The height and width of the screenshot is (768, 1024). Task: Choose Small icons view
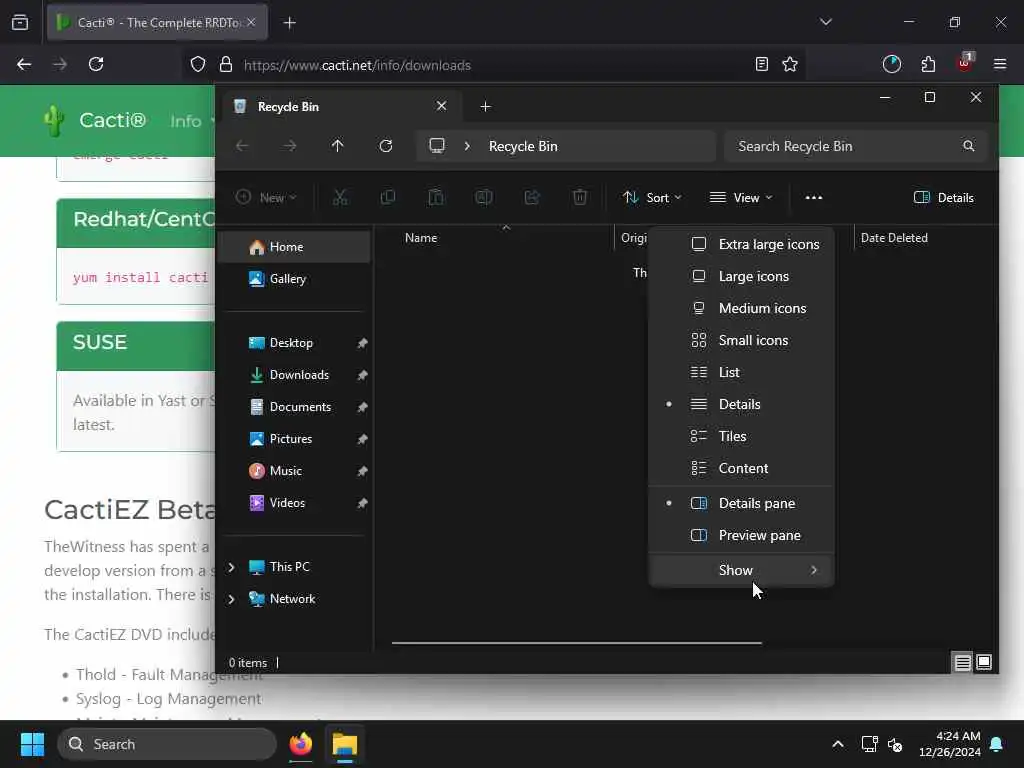click(x=741, y=340)
